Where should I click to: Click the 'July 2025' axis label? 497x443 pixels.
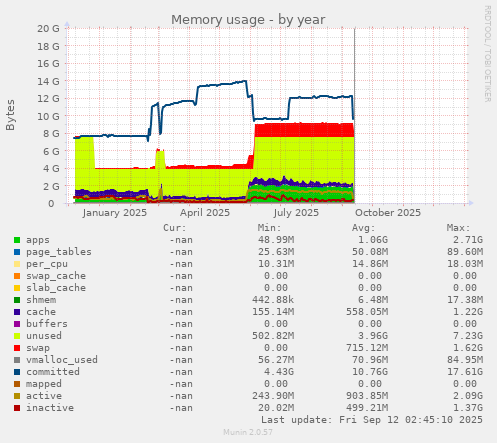[296, 213]
